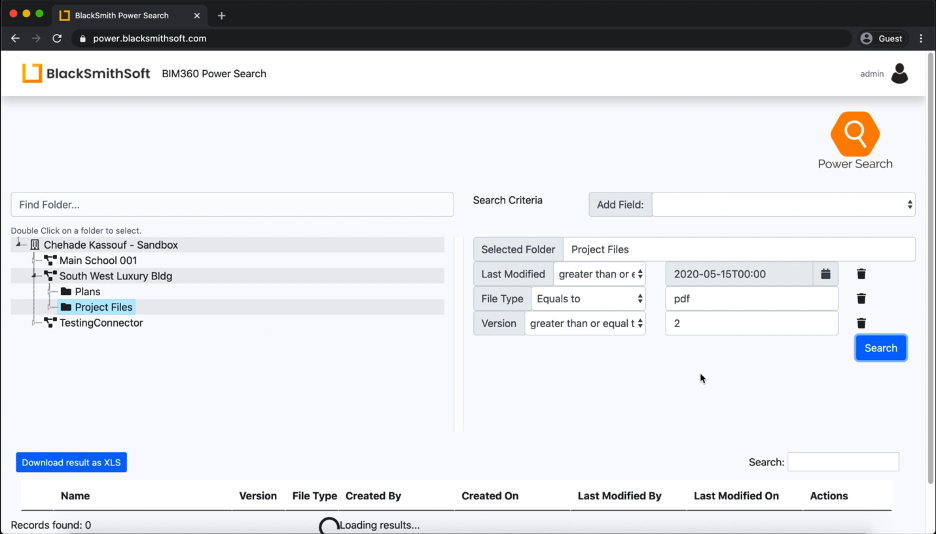Expand the Main School 001 node
This screenshot has width=936, height=534.
click(35, 260)
